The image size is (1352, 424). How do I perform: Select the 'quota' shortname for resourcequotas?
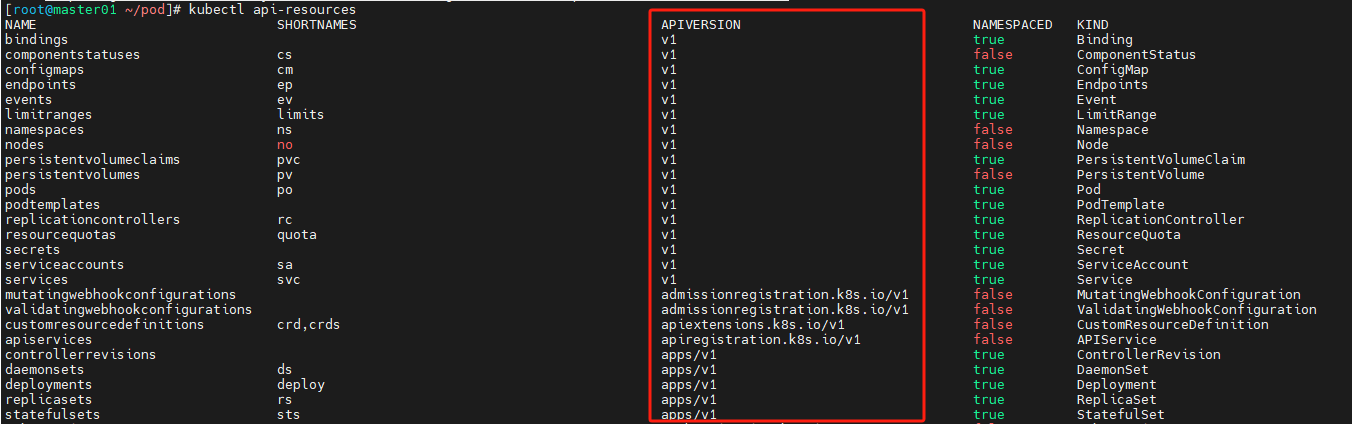point(297,234)
